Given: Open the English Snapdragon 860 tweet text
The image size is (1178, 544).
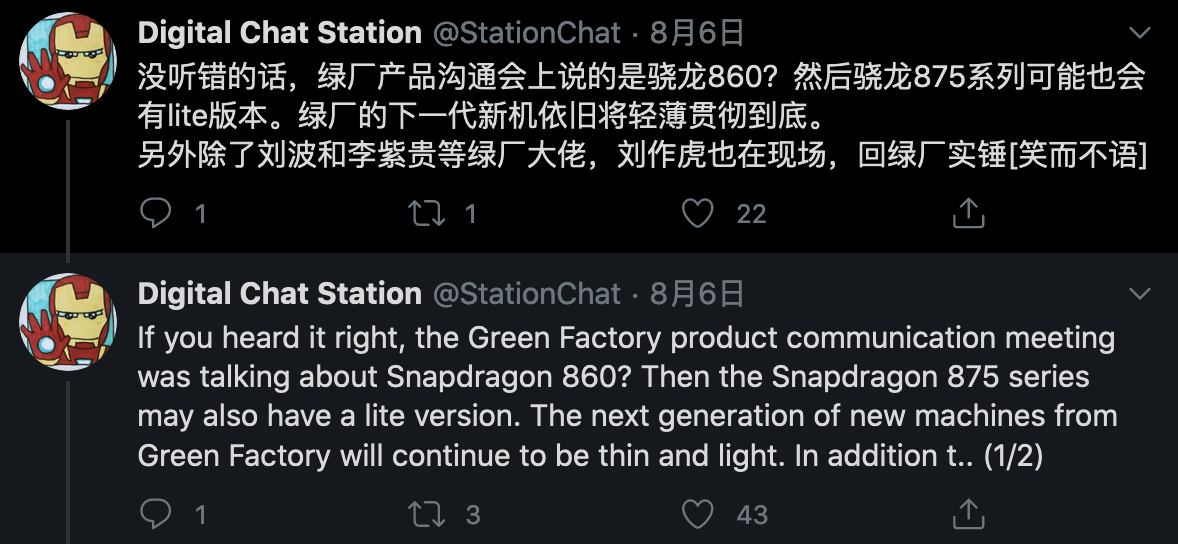Looking at the screenshot, I should 626,396.
